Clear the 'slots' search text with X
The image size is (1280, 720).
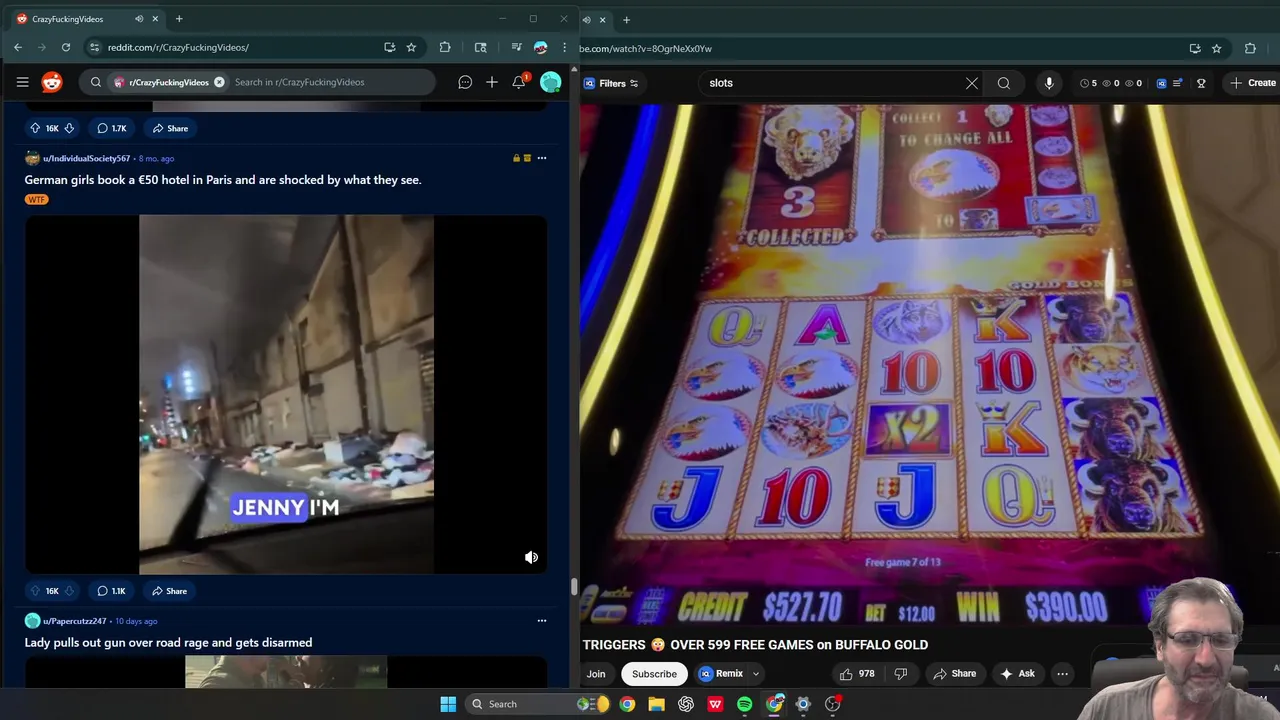pyautogui.click(x=972, y=83)
